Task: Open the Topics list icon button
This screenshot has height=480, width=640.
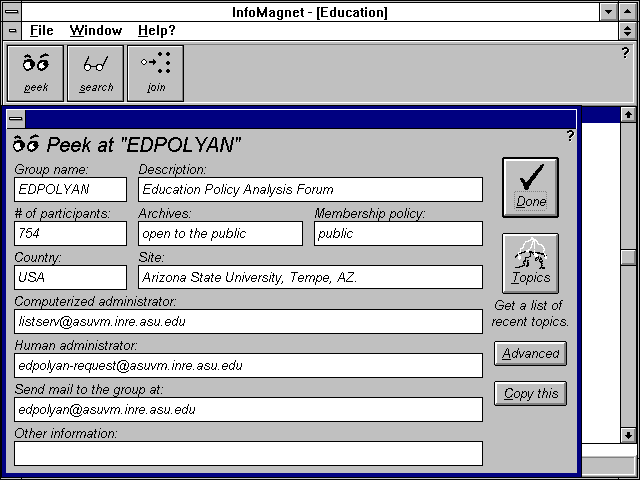Action: pyautogui.click(x=530, y=262)
